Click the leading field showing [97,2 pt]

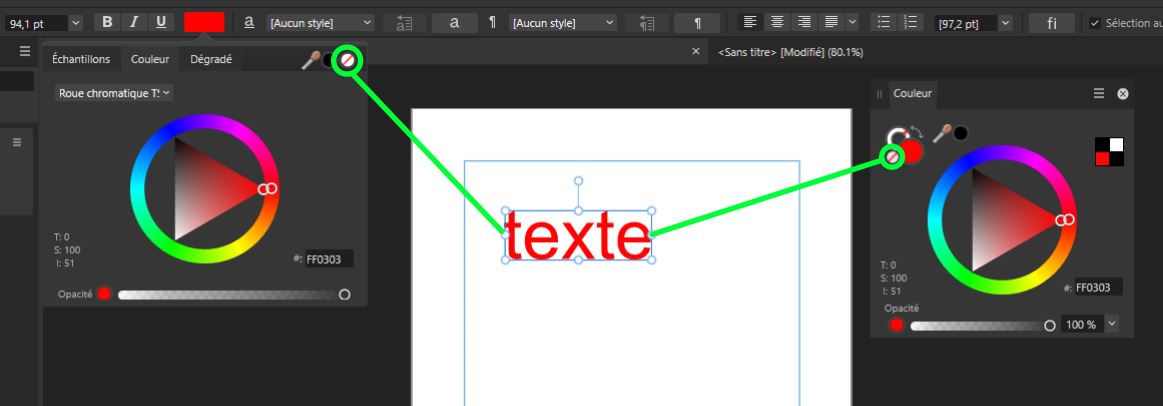[965, 23]
